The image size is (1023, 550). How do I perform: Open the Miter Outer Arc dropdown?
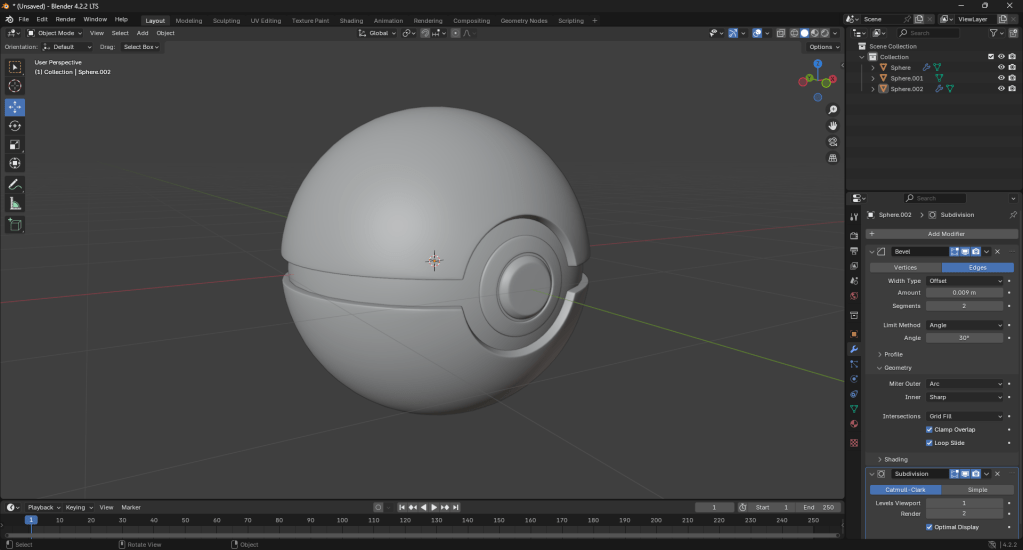coord(964,384)
